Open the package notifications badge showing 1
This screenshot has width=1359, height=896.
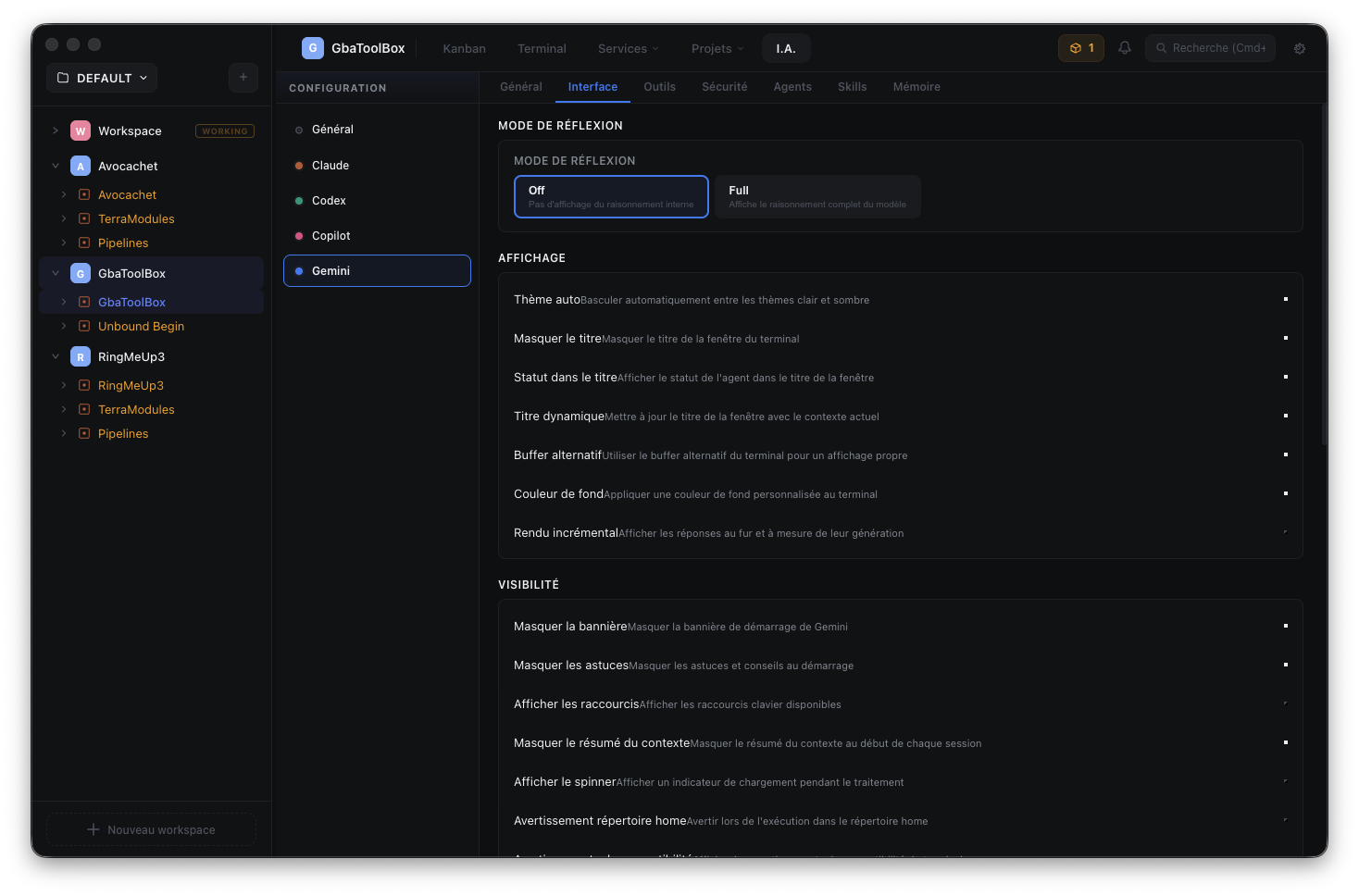click(1081, 48)
